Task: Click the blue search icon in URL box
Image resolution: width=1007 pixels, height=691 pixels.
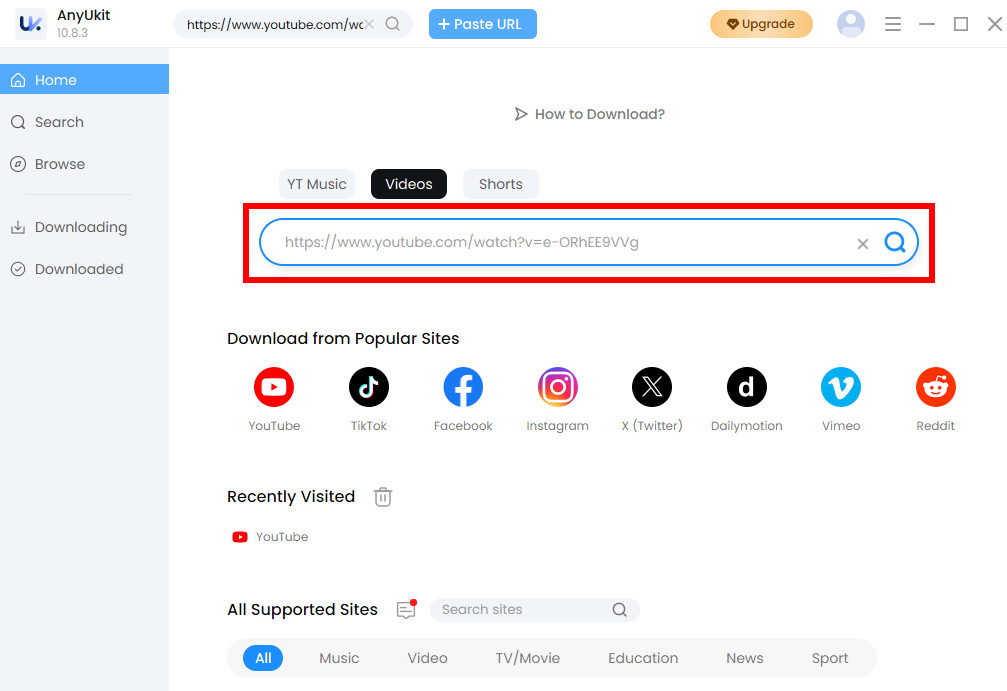Action: point(895,242)
